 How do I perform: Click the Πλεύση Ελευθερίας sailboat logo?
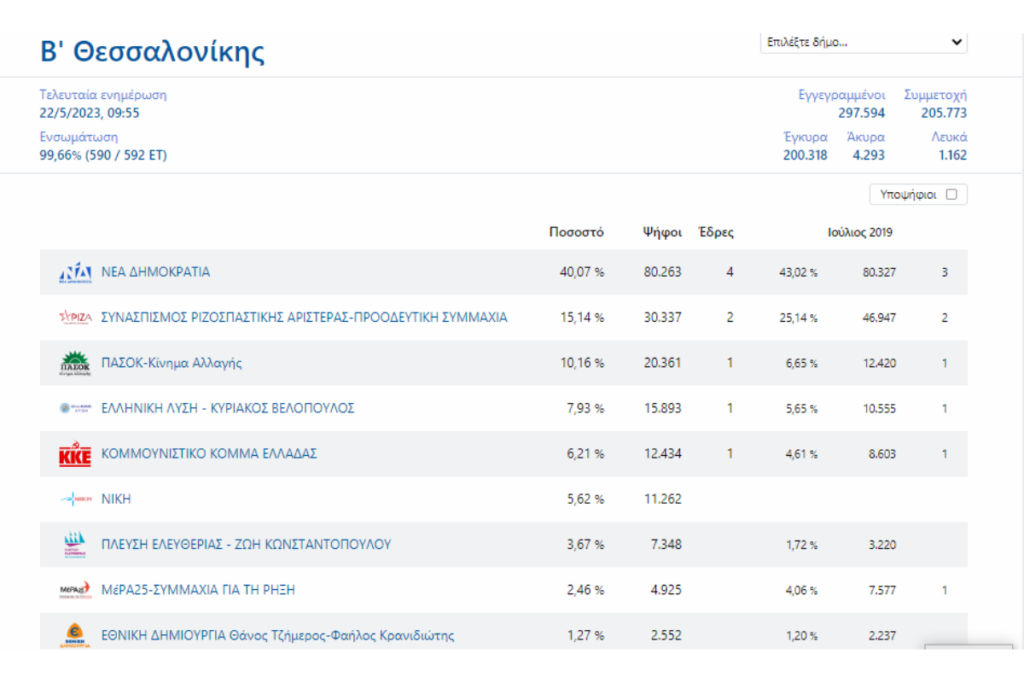(75, 545)
